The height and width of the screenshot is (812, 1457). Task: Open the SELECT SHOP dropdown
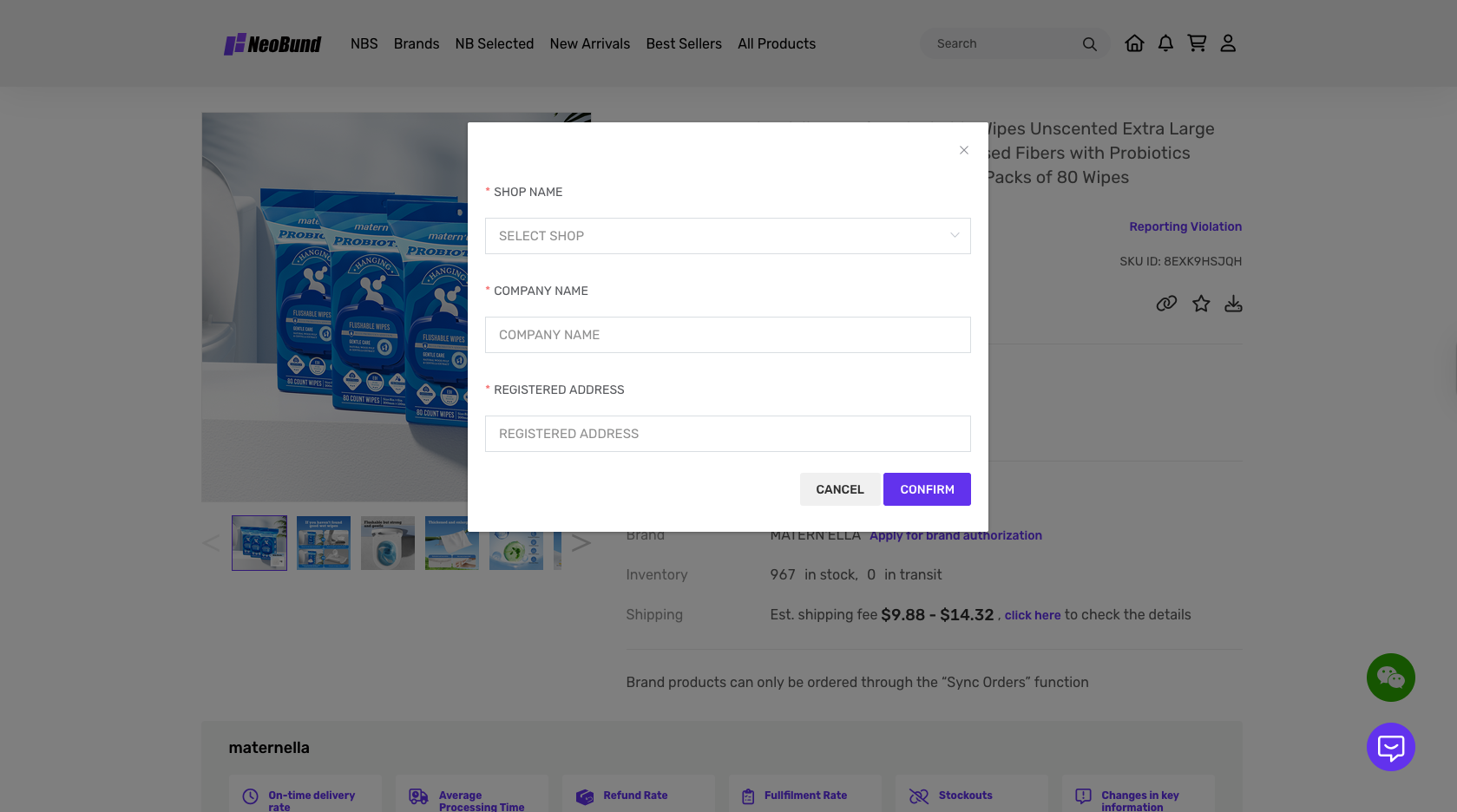[728, 236]
